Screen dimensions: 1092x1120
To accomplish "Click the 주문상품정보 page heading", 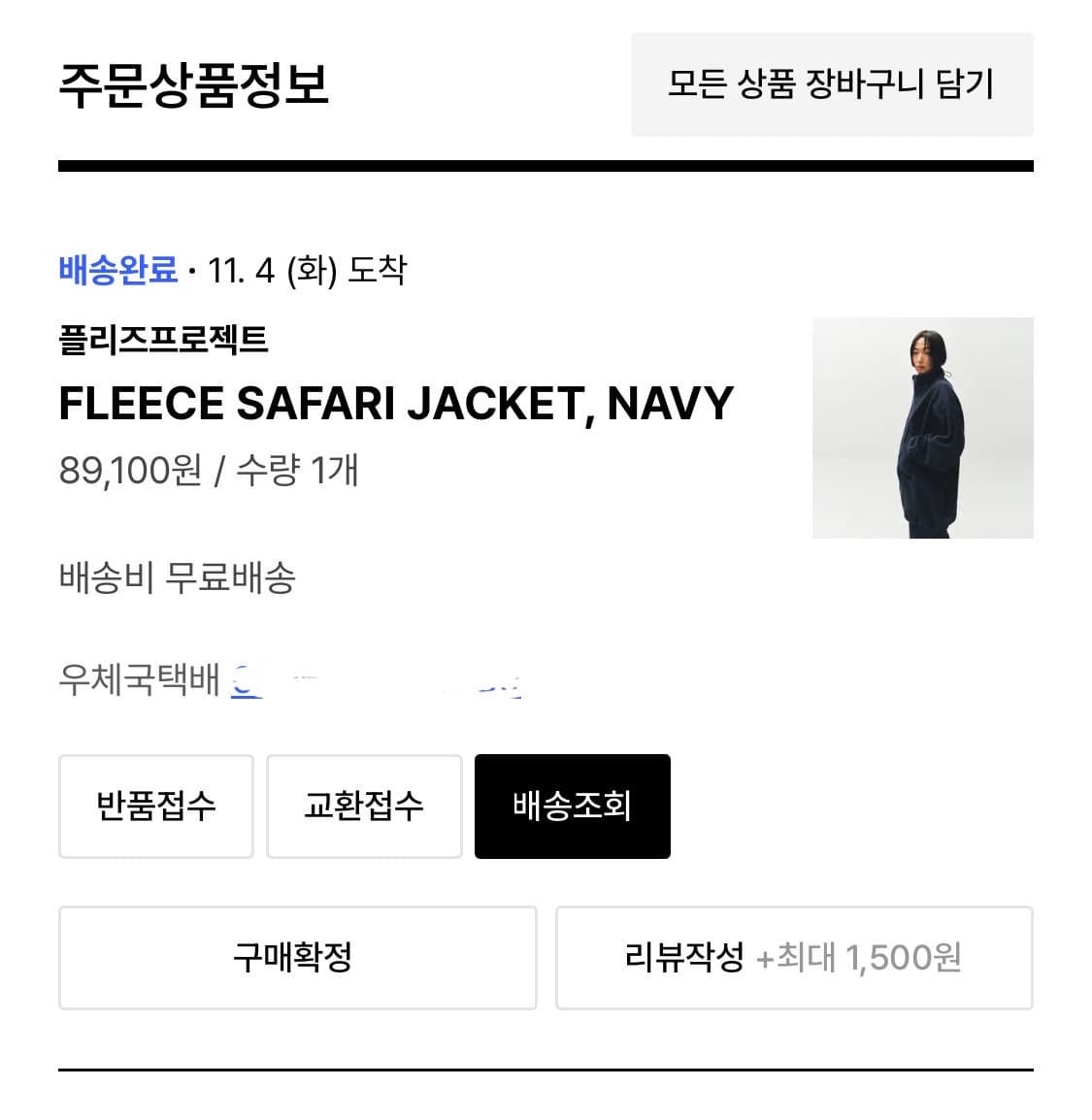I will [196, 85].
